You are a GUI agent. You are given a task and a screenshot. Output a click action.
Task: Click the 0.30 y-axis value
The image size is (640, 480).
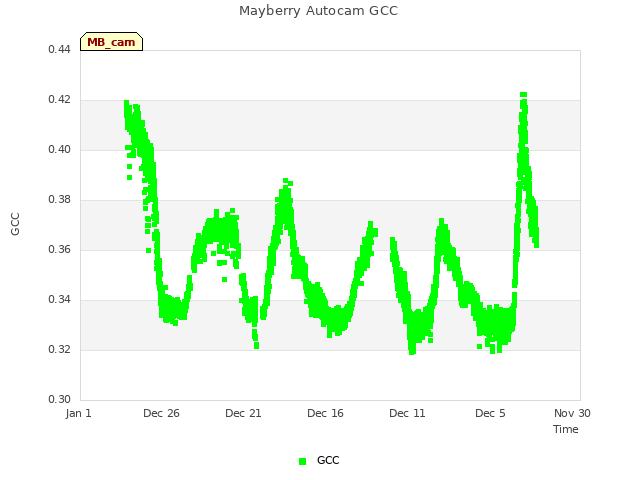(60, 399)
